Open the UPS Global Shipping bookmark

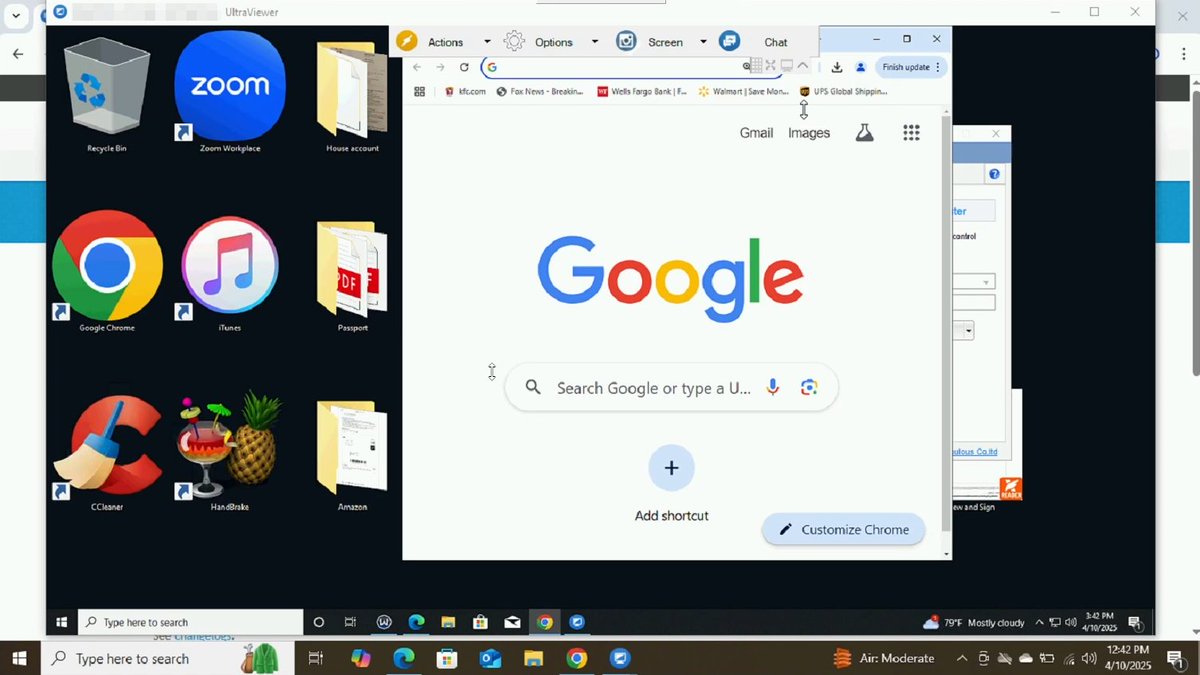[844, 91]
